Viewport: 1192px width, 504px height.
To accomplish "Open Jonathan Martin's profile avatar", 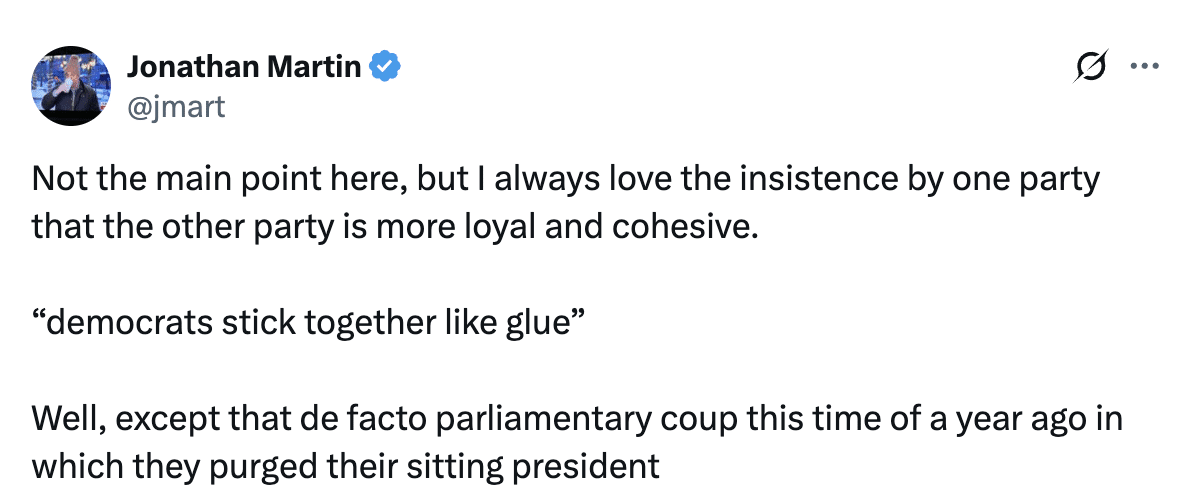I will pos(71,86).
